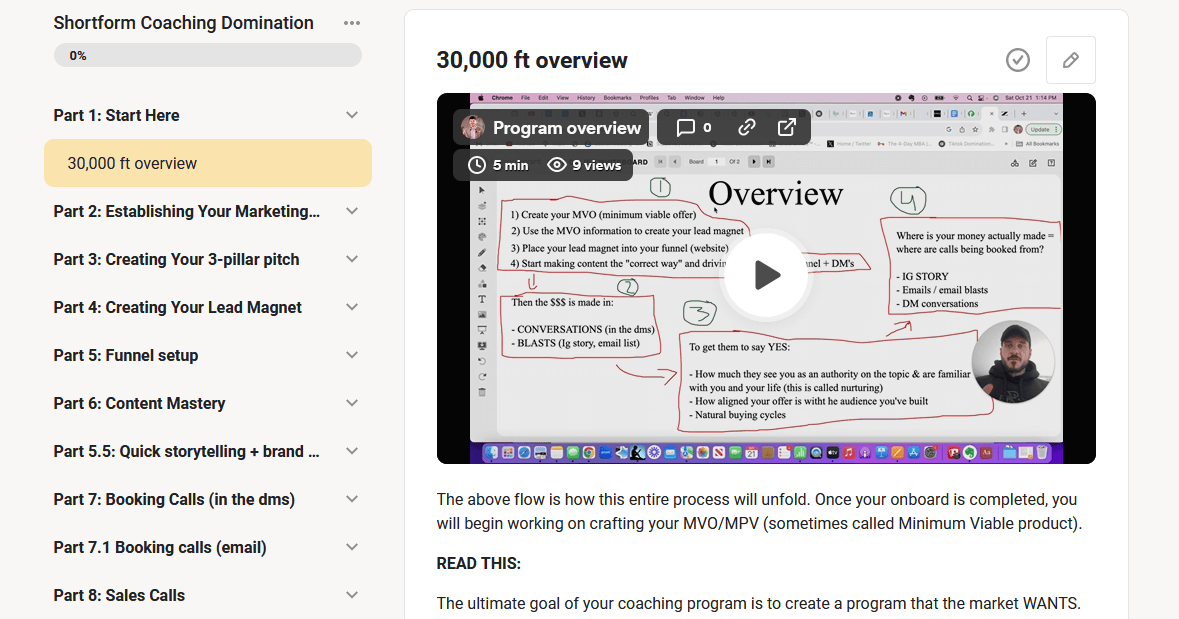Screen dimensions: 1179x619
Task: Open Part 8: Sales Calls module
Action: click(x=119, y=595)
